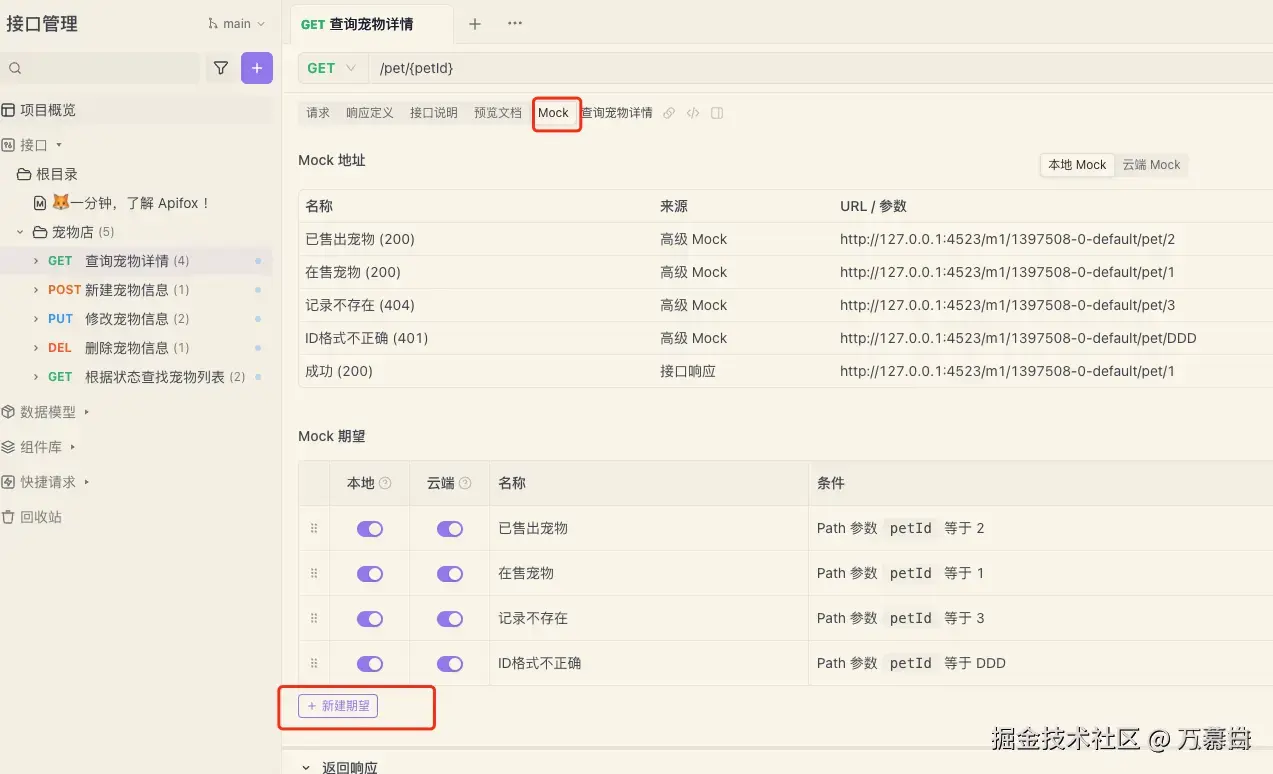
Task: Click the 数据模型 cube icon
Action: [x=8, y=412]
